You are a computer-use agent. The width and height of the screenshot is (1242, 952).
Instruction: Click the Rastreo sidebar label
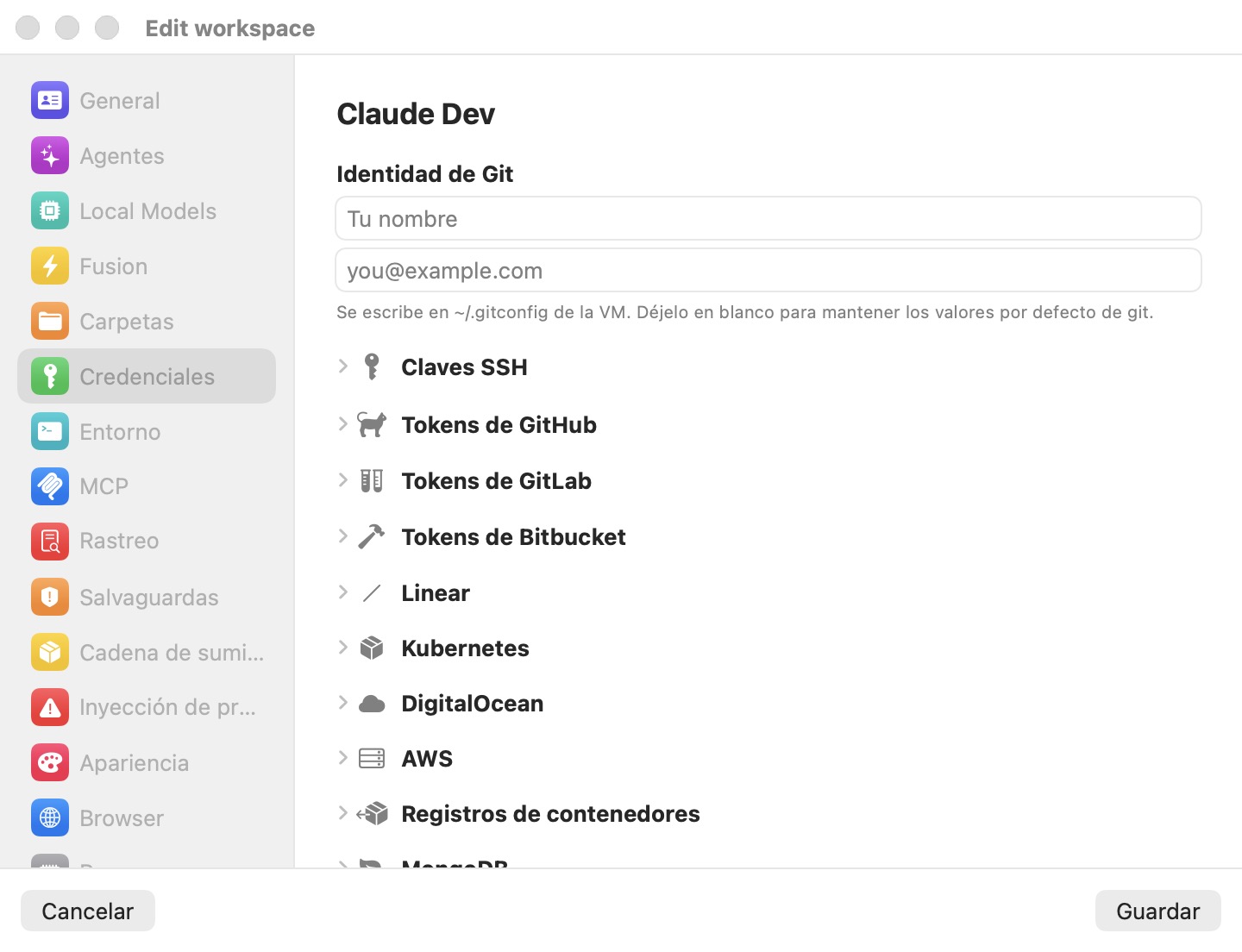pyautogui.click(x=119, y=541)
